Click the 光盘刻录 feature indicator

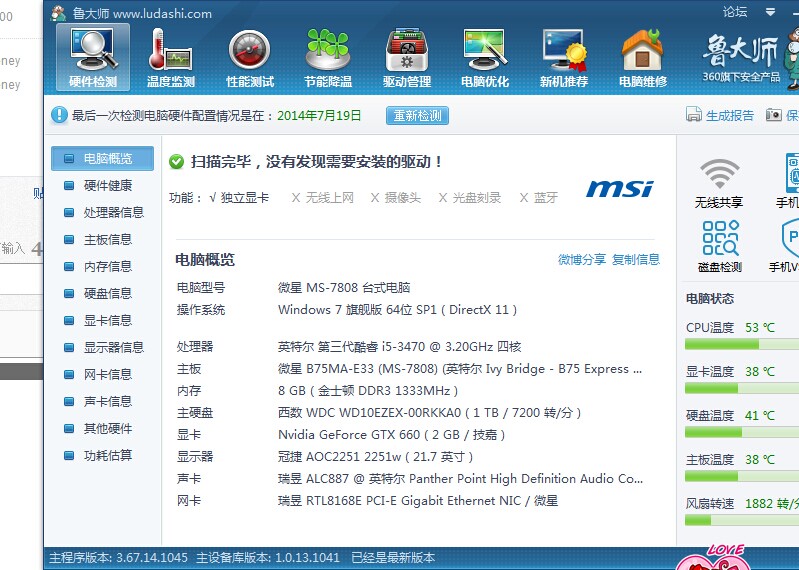(470, 198)
